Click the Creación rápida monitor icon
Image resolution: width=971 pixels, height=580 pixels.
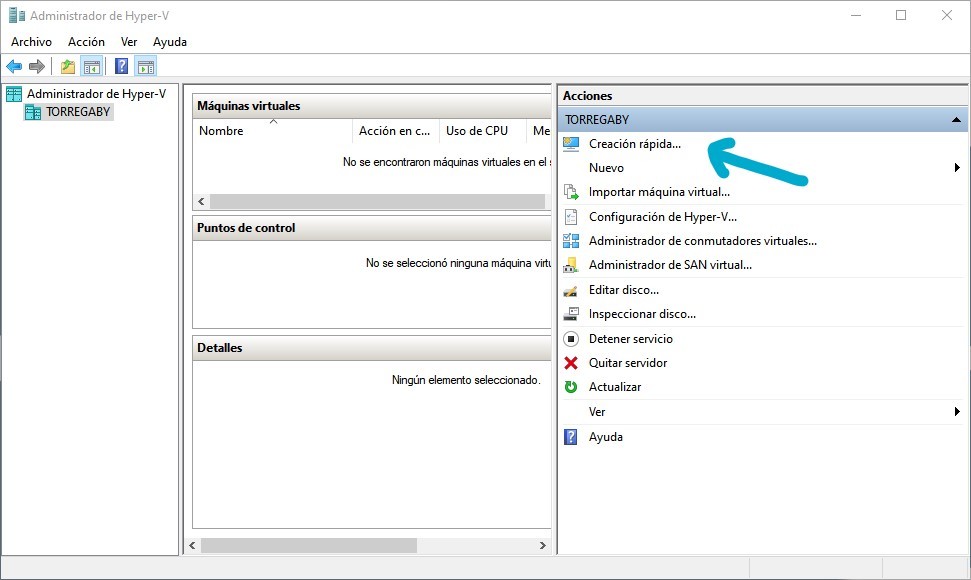pos(571,144)
